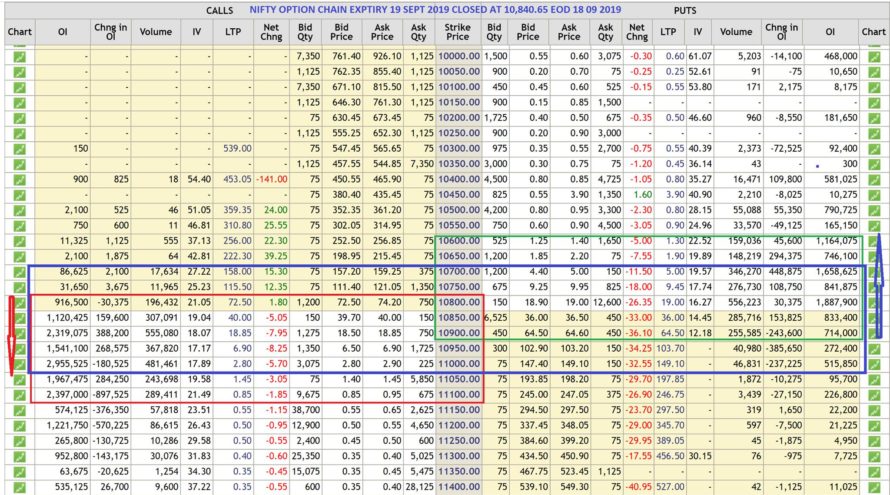Click the 10850.00 strike price link
This screenshot has height=495, width=890.
tap(459, 318)
